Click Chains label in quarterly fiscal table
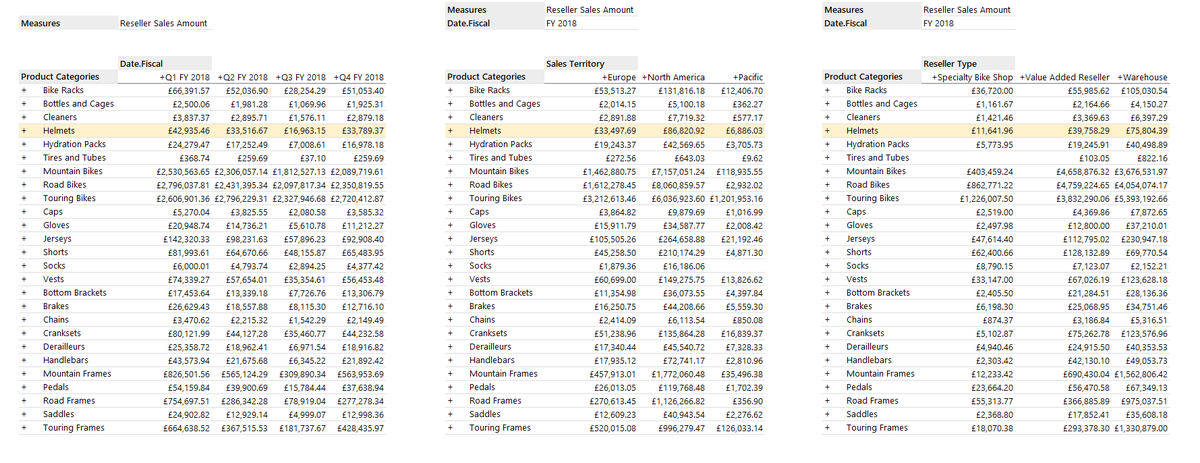 pyautogui.click(x=55, y=320)
